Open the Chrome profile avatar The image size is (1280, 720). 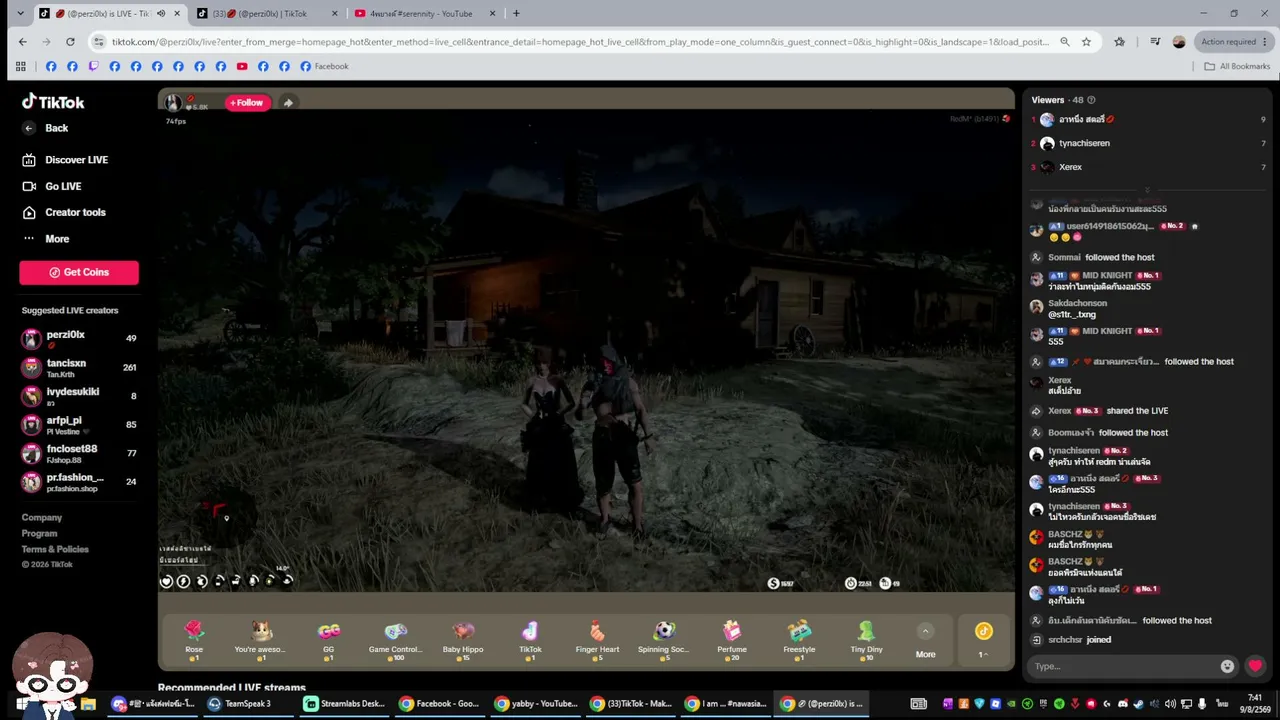click(x=1179, y=42)
